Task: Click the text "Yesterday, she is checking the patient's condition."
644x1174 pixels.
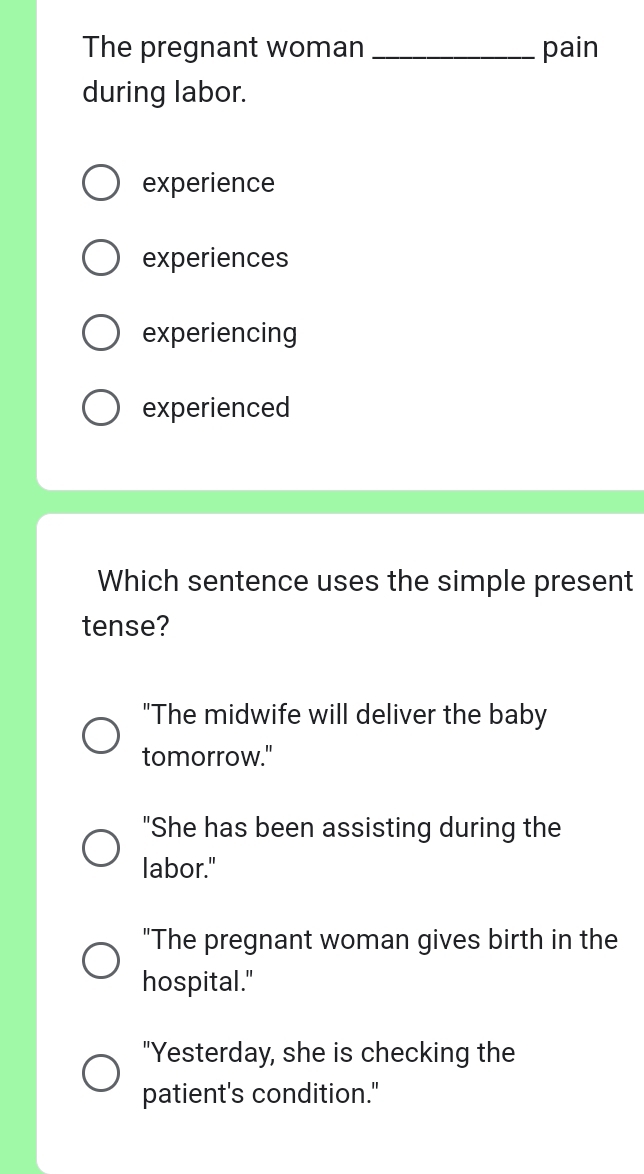Action: 329,1073
